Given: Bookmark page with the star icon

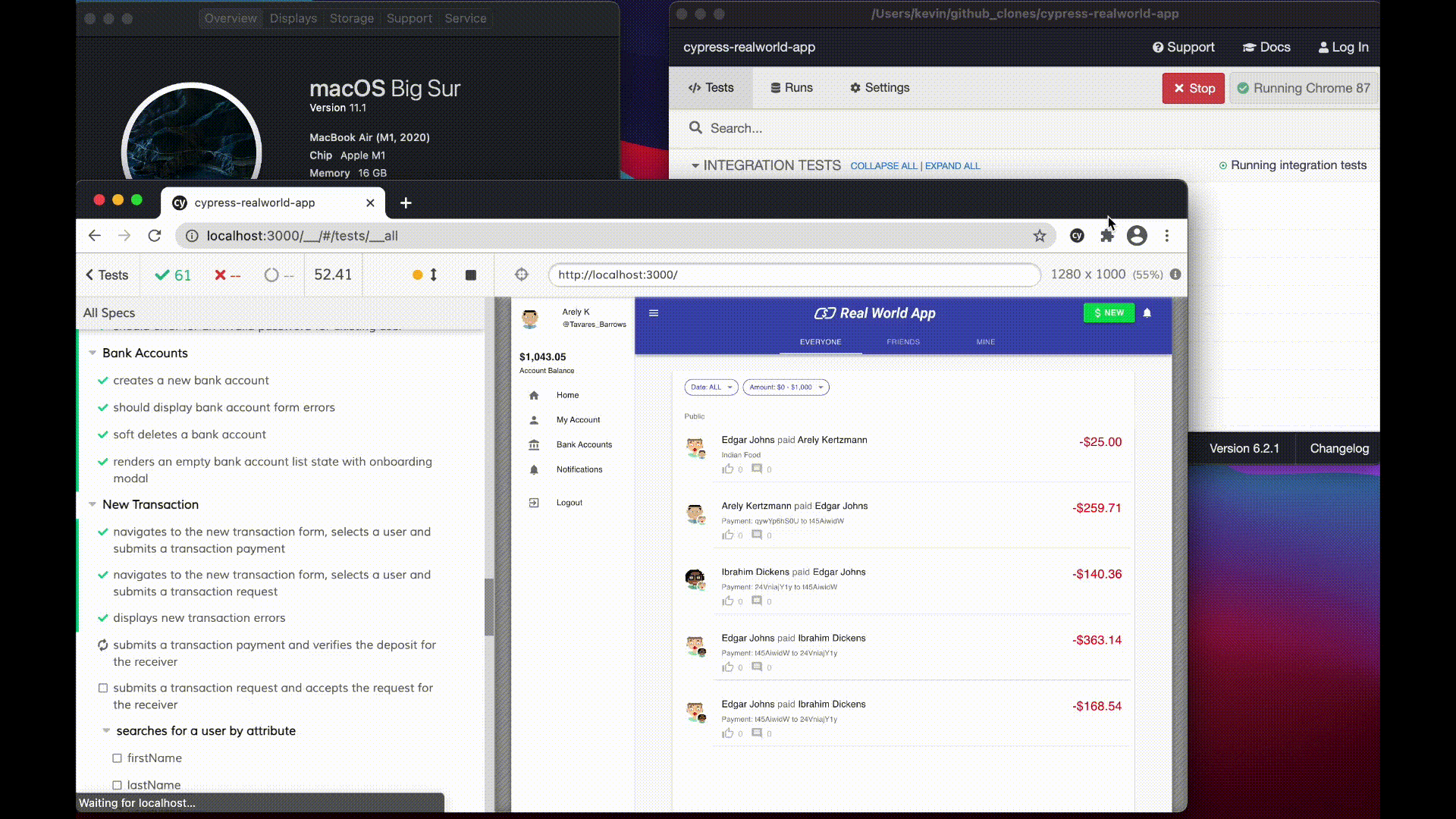Looking at the screenshot, I should click(x=1040, y=236).
